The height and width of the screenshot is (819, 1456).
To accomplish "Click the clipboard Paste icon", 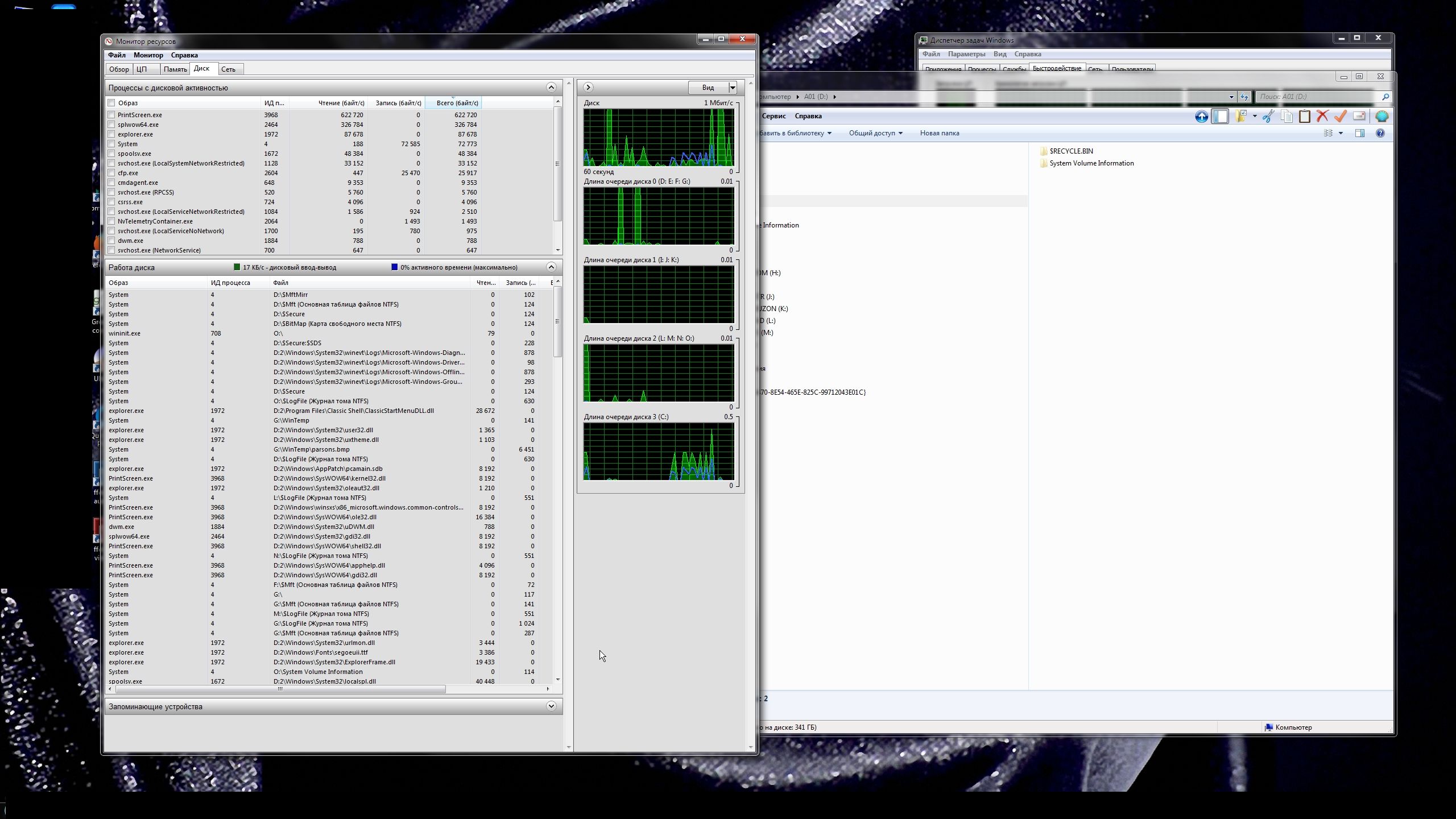I will (1305, 116).
